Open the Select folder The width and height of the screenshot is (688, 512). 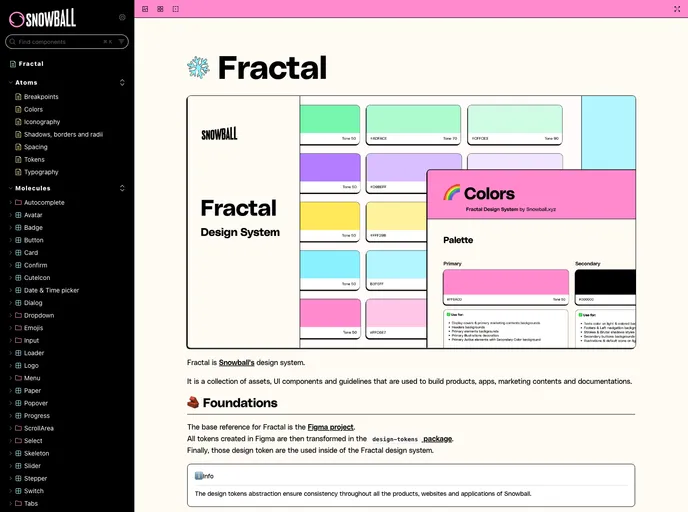(x=33, y=440)
